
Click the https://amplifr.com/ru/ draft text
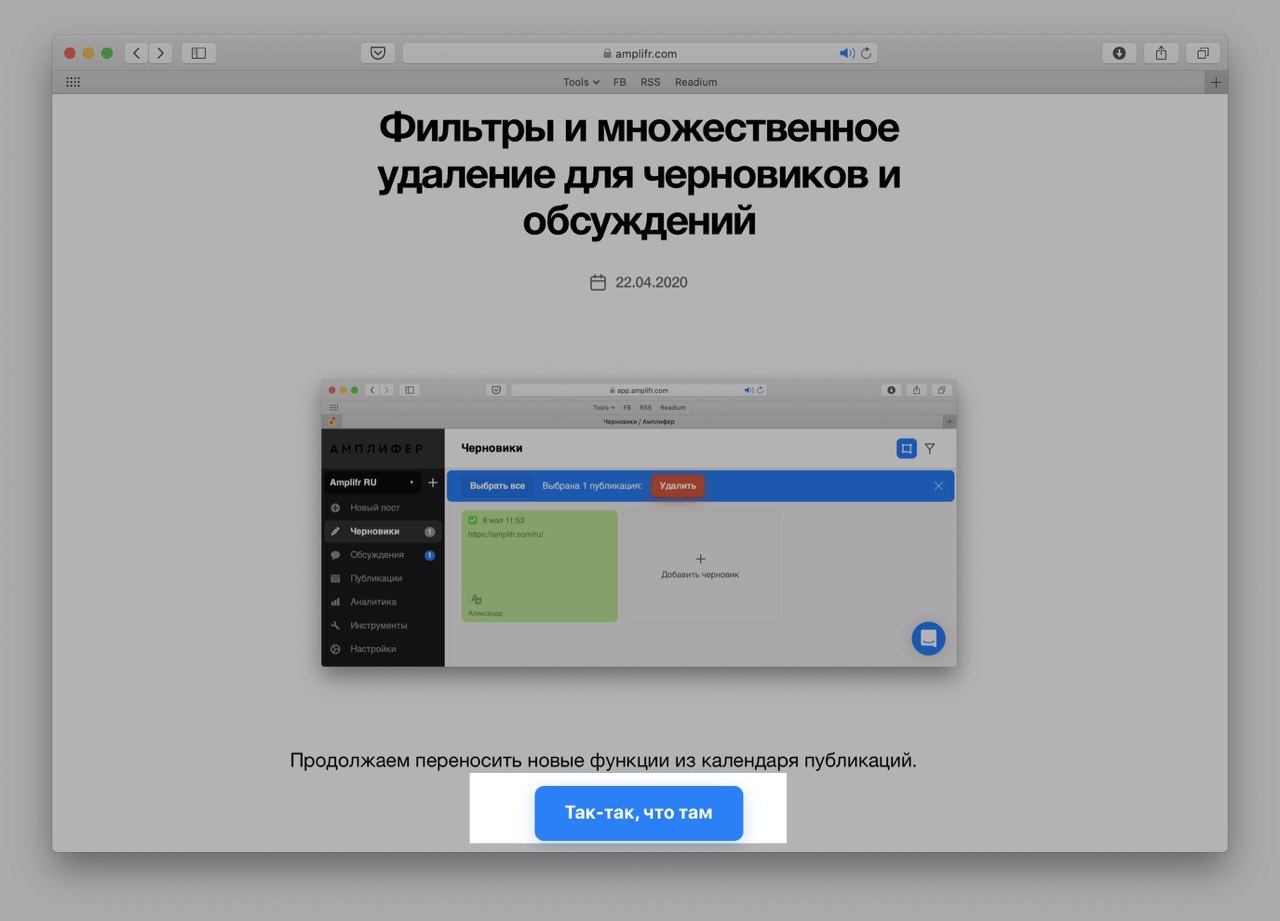[x=505, y=534]
